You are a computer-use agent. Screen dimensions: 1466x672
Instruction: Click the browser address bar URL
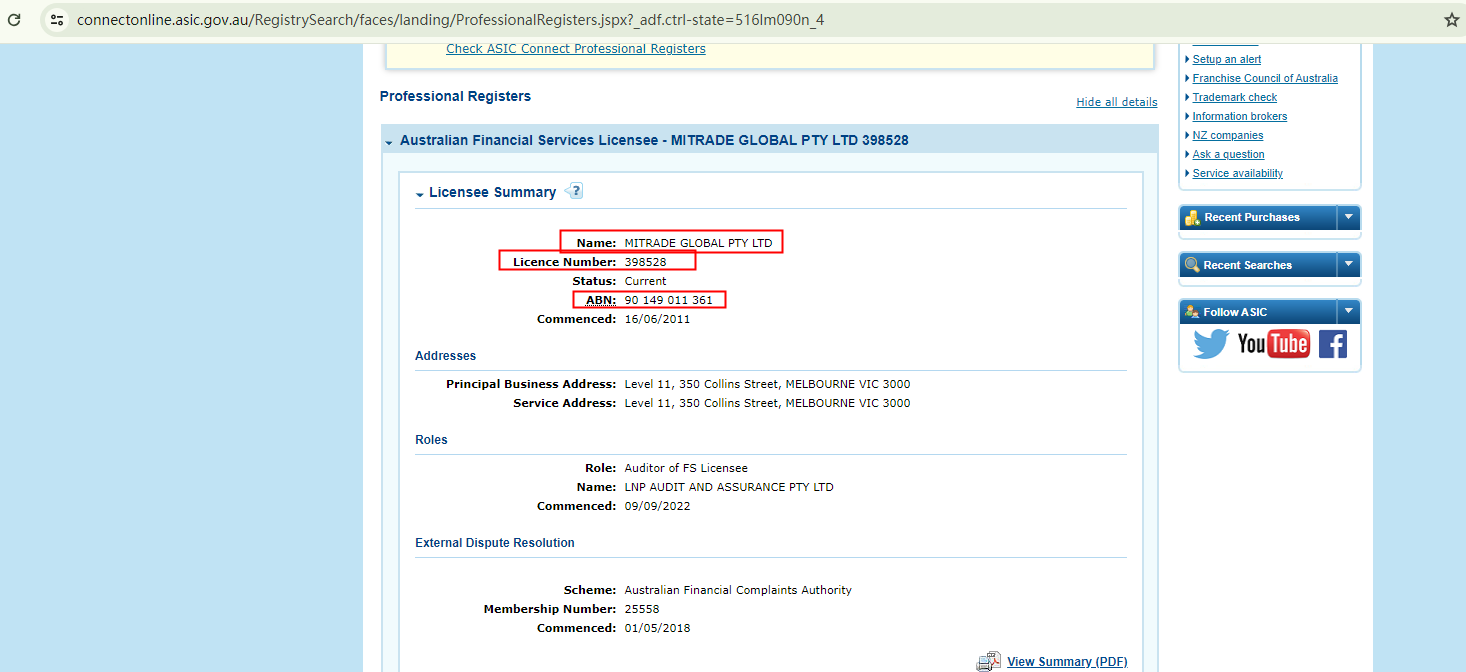450,20
